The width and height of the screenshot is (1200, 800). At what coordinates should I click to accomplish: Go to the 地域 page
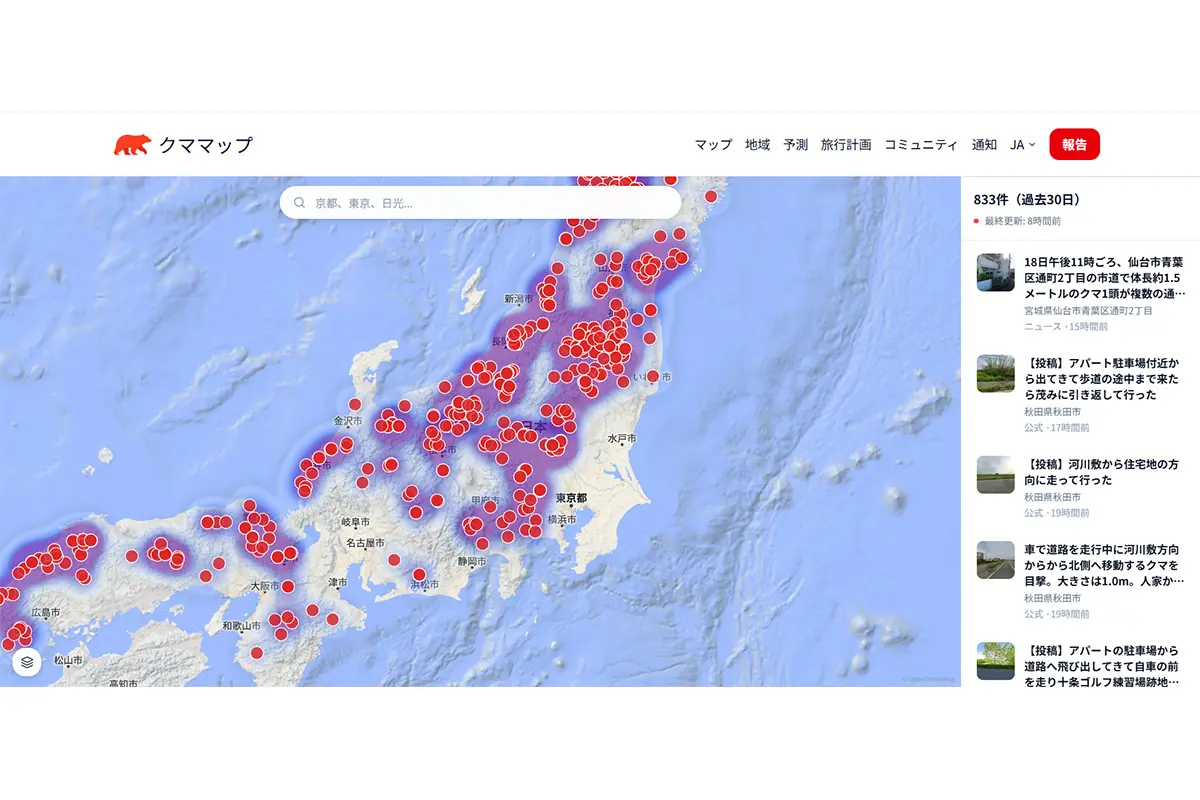coord(757,145)
